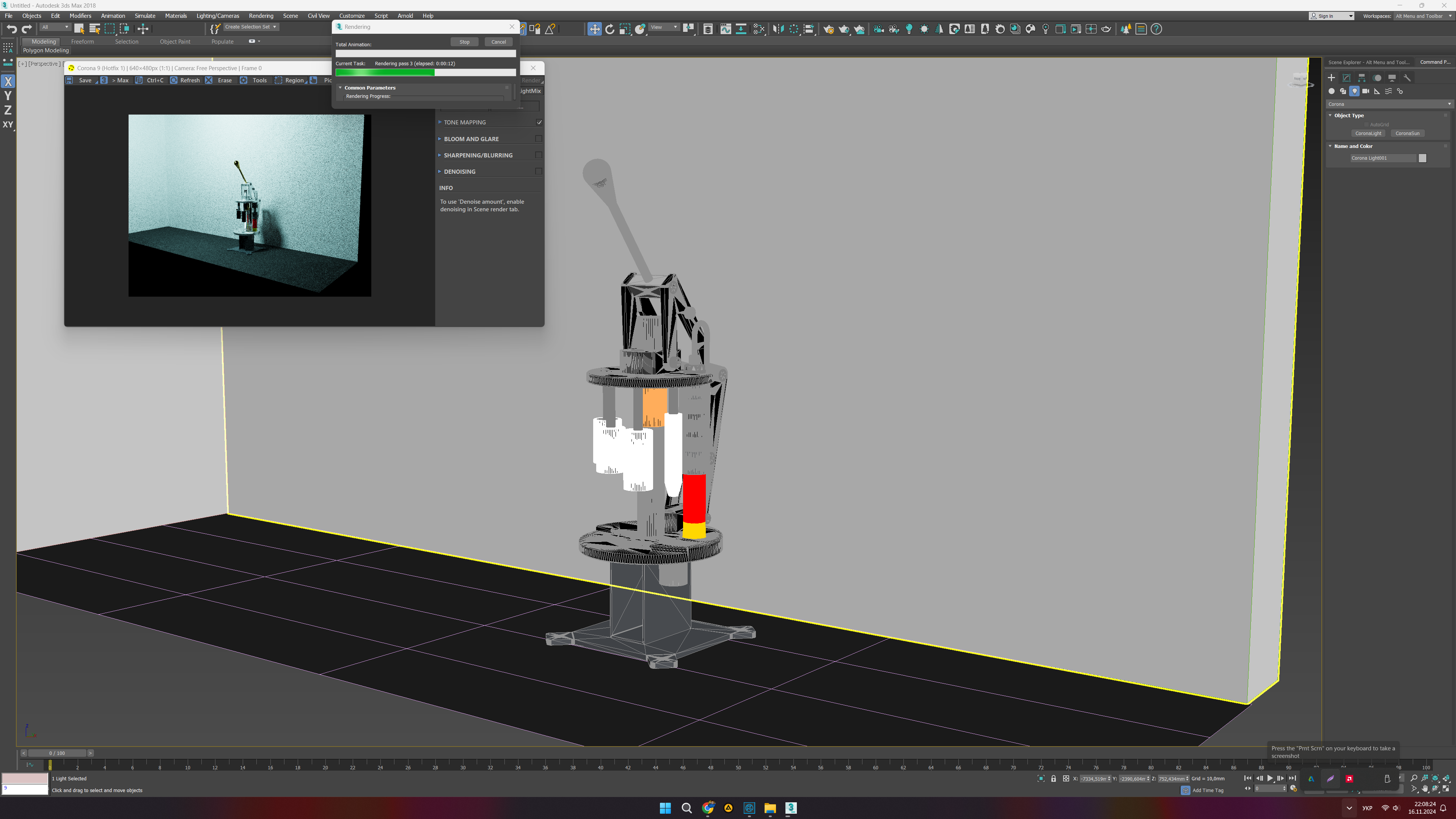Select the Geometry category sphere icon
Viewport: 1456px width, 819px height.
1332,91
